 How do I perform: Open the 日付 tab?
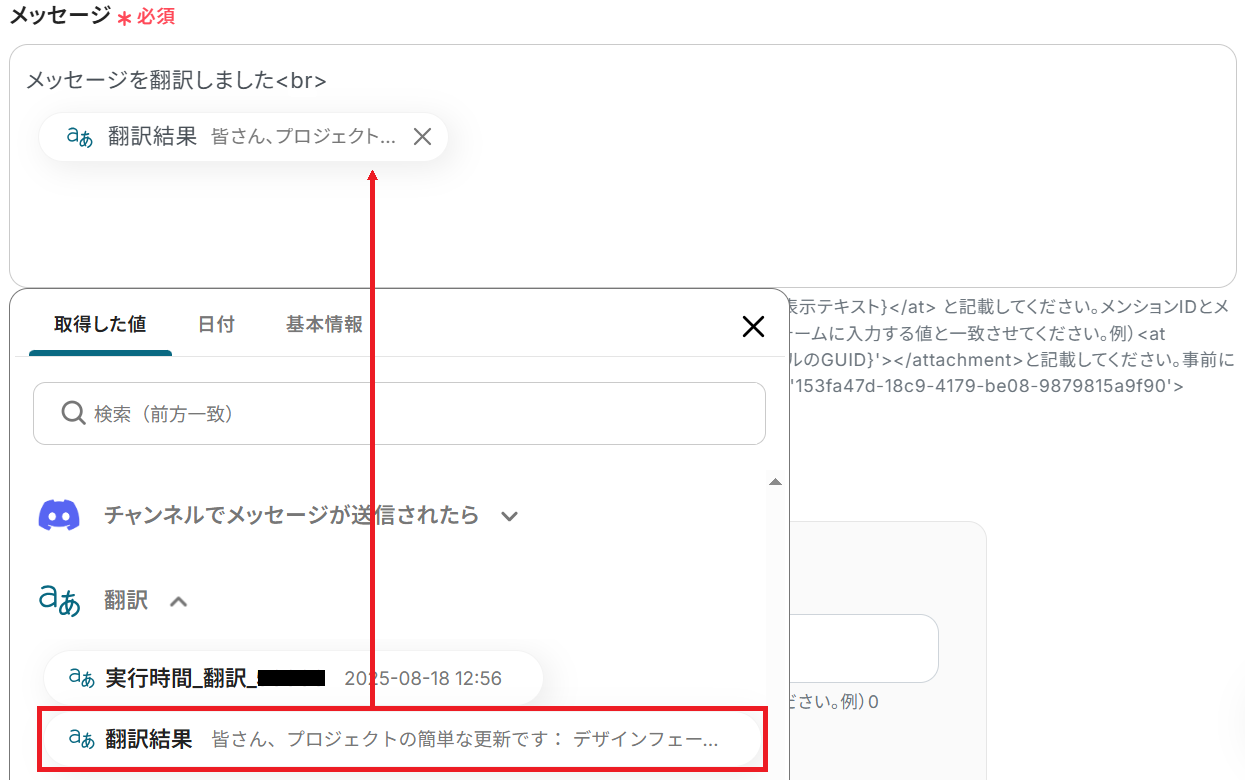[x=216, y=324]
